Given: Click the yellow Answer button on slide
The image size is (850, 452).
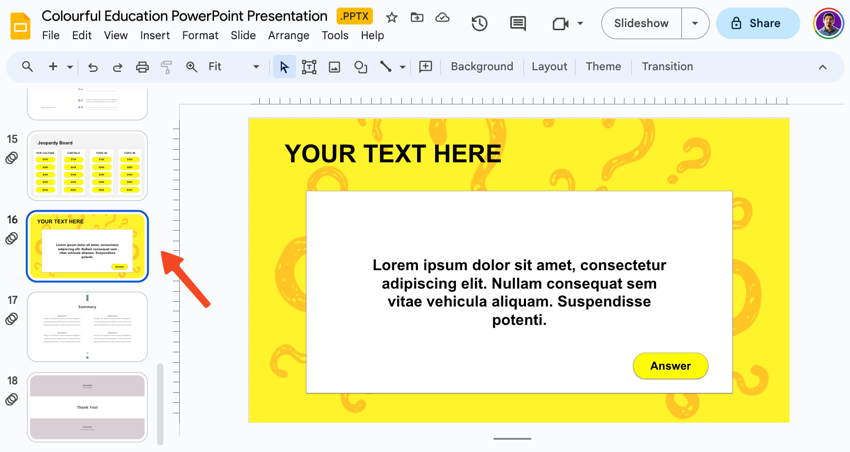Looking at the screenshot, I should 670,366.
